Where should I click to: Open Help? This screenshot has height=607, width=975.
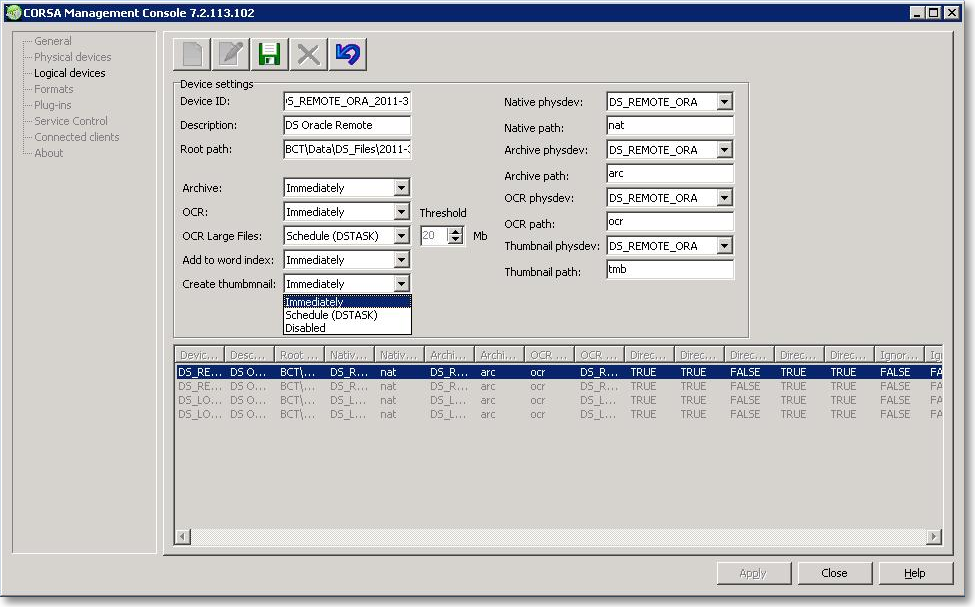[x=915, y=573]
